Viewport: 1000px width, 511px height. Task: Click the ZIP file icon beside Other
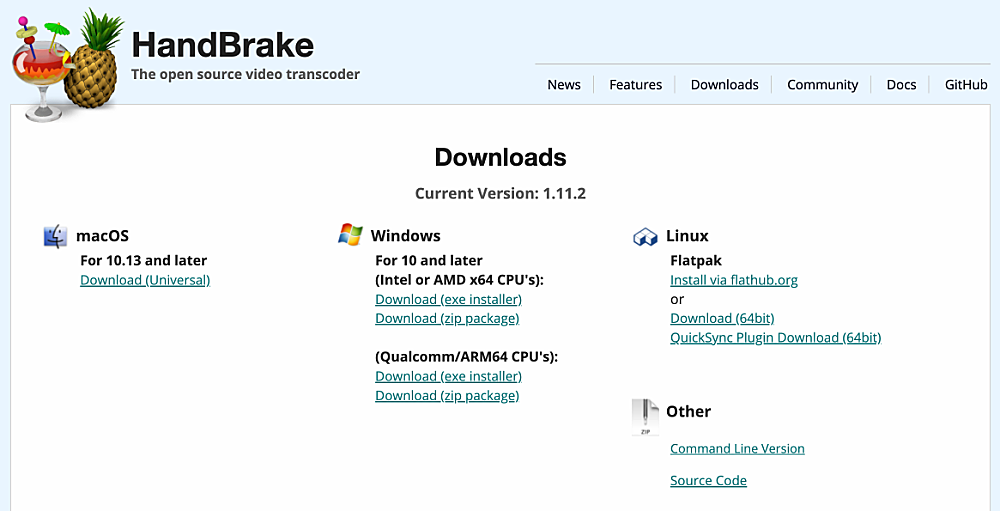645,417
